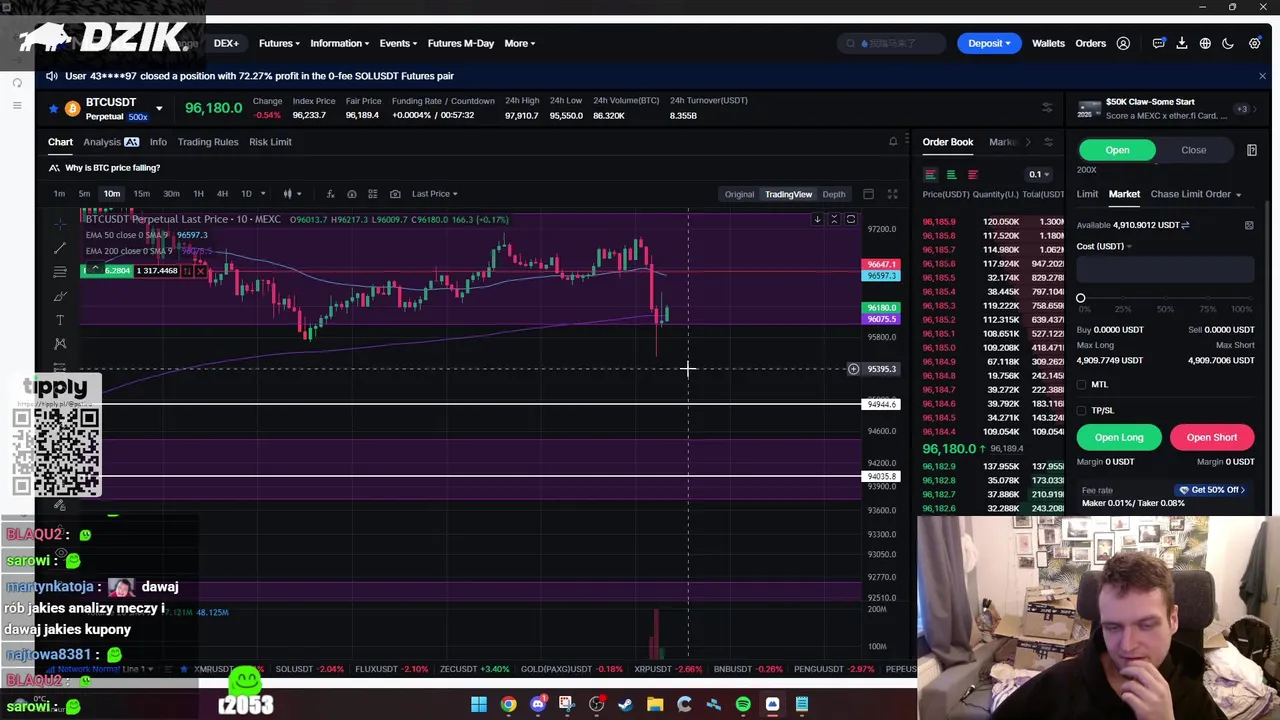
Task: Open Why is BTC price falling
Action: (112, 168)
